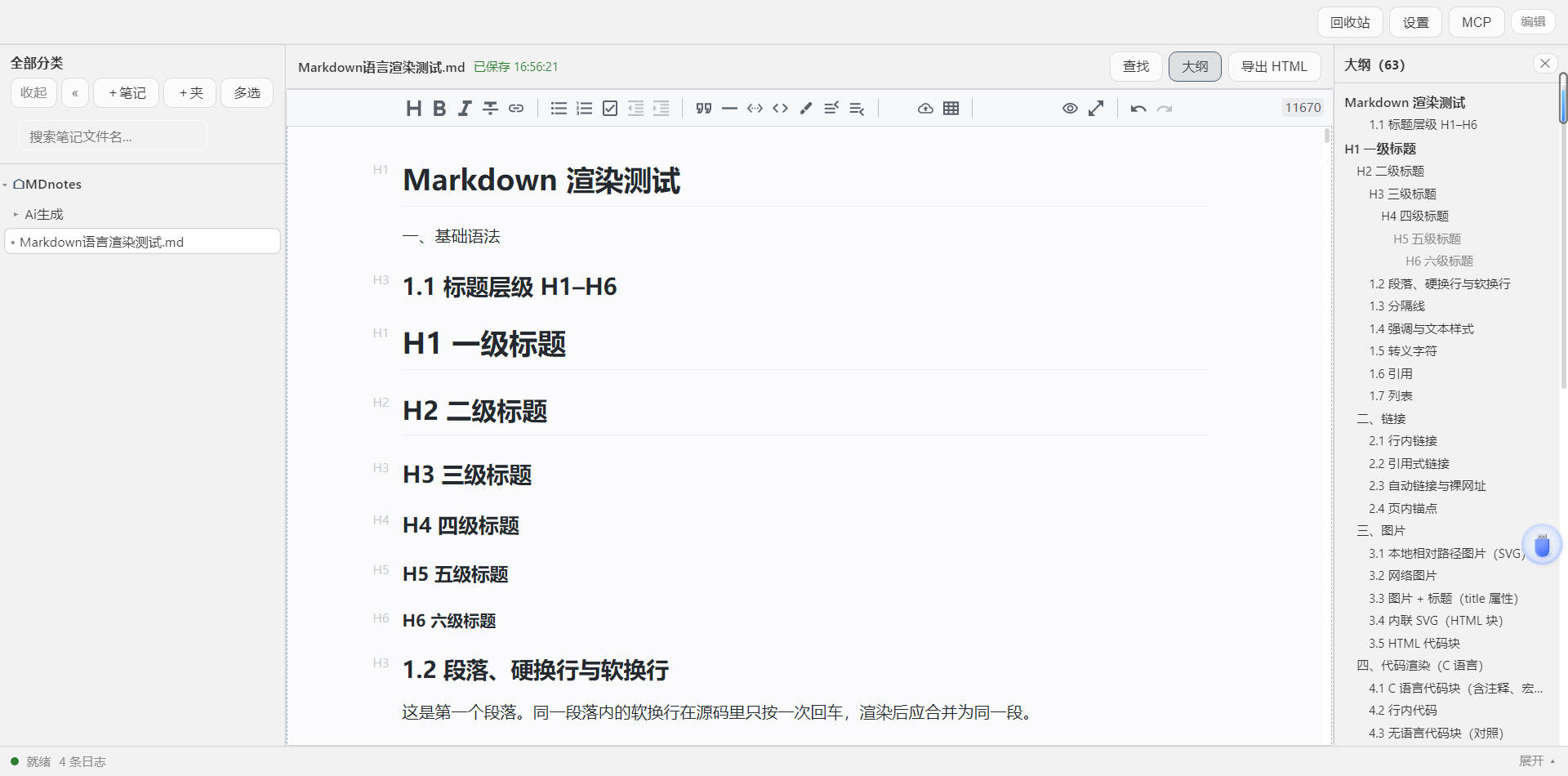This screenshot has height=776, width=1568.
Task: Undo the last edit
Action: 1138,108
